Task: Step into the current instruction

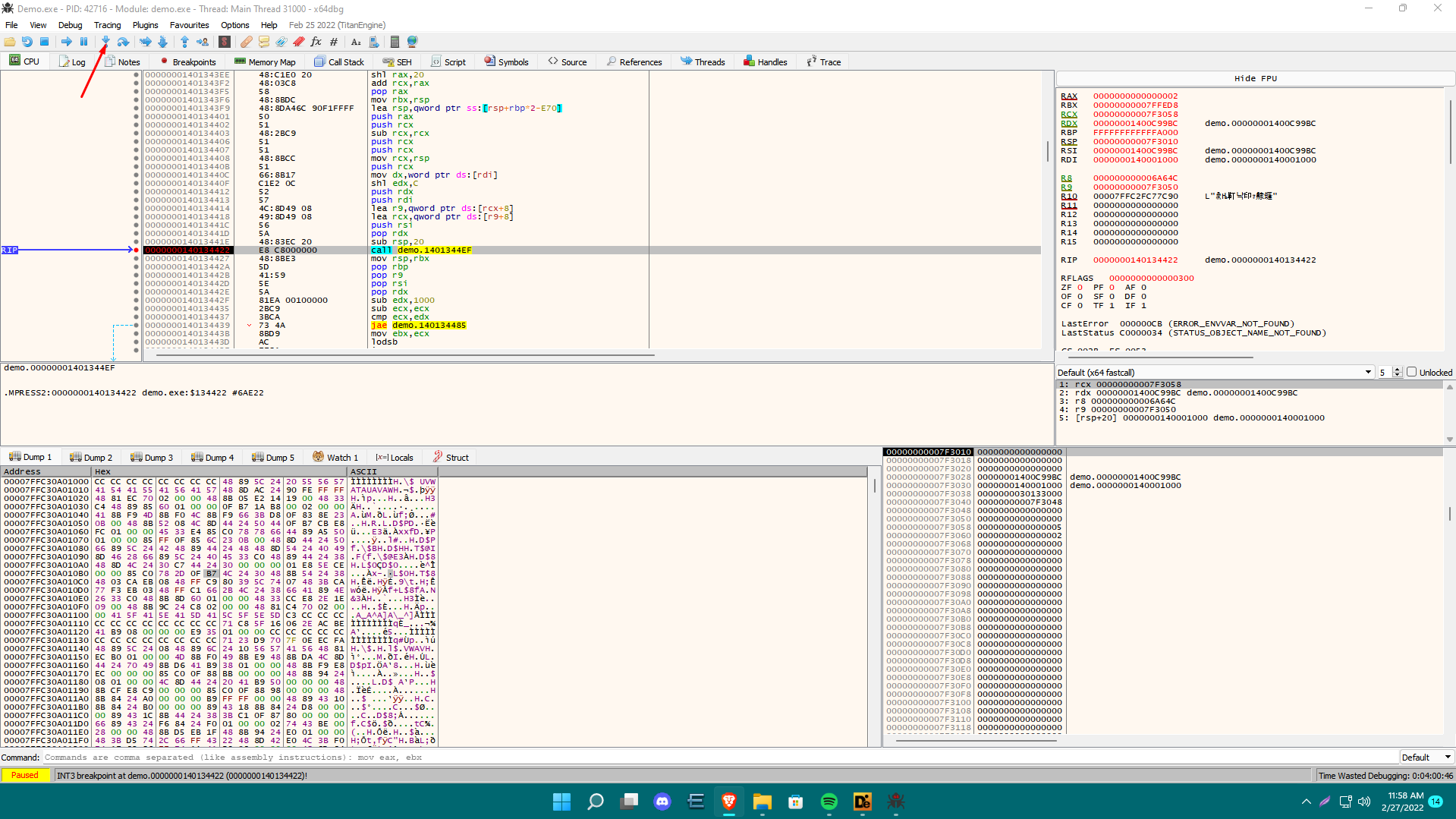Action: (105, 42)
